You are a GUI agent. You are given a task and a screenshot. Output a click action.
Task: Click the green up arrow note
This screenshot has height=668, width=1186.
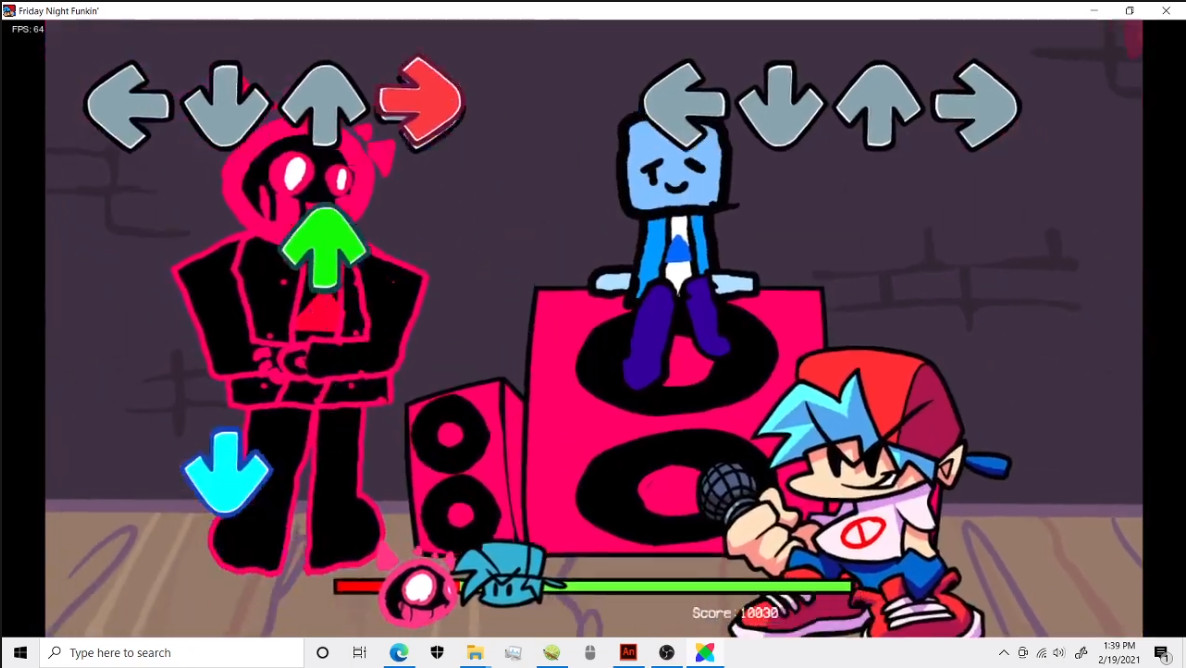click(x=324, y=248)
